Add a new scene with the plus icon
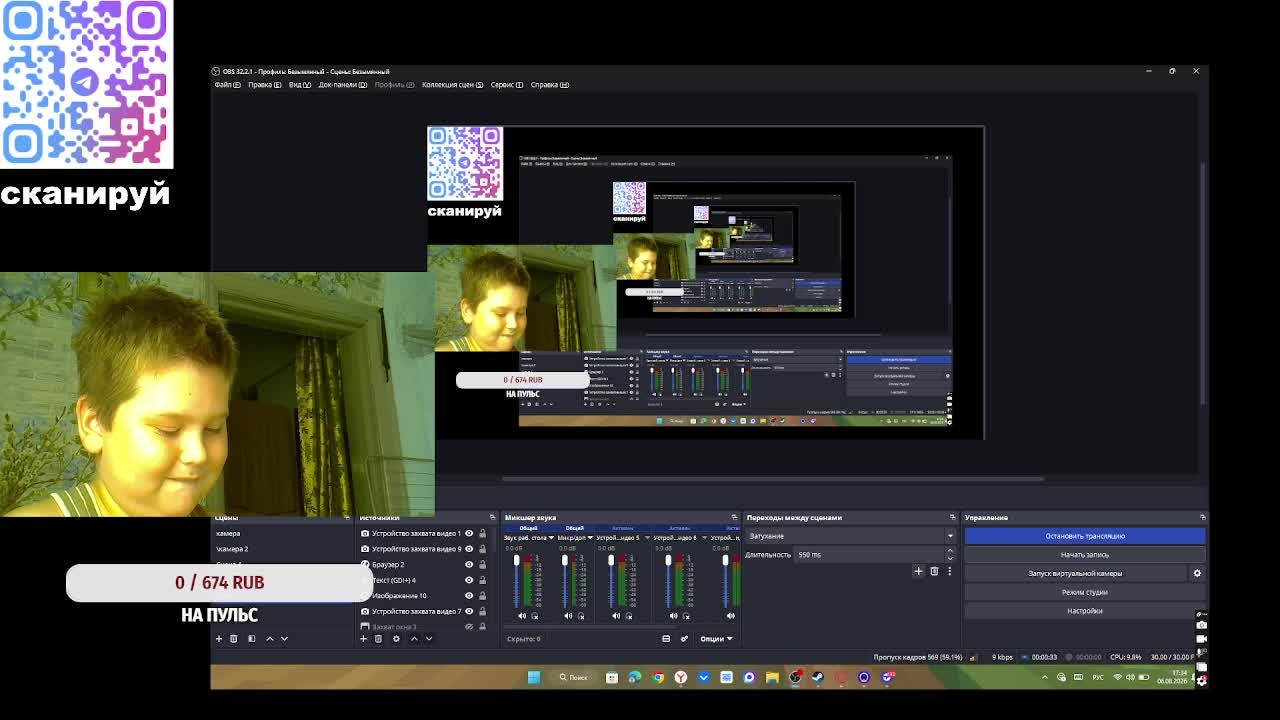Screen dimensions: 1280x720 click(219, 638)
